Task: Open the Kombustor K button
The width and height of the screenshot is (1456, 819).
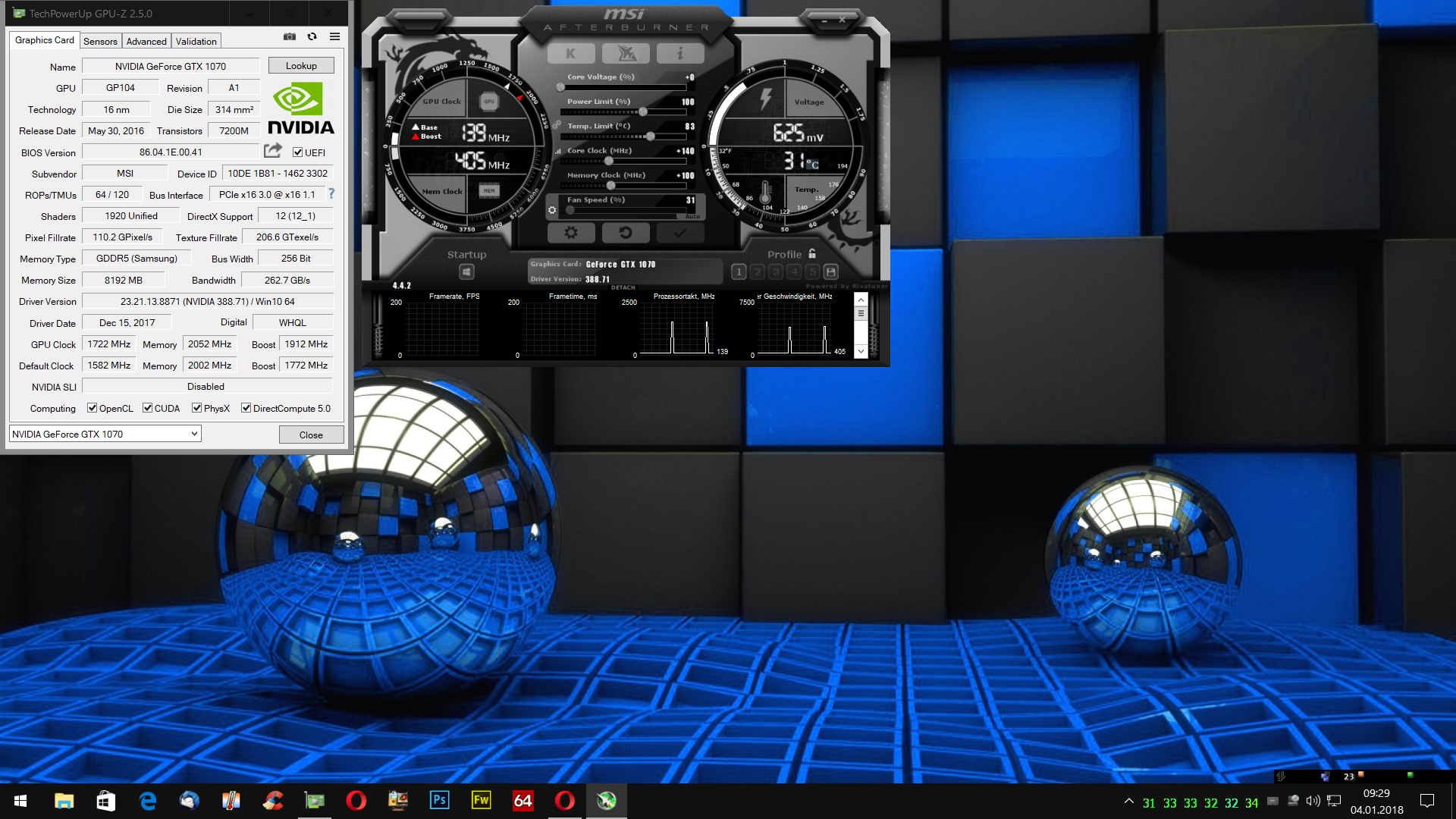Action: click(570, 54)
